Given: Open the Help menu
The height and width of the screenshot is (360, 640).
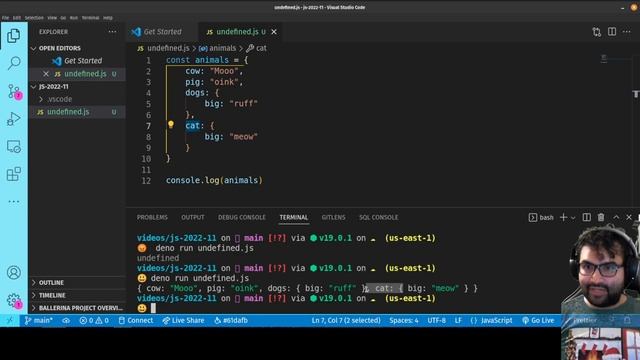Looking at the screenshot, I should click(x=108, y=18).
